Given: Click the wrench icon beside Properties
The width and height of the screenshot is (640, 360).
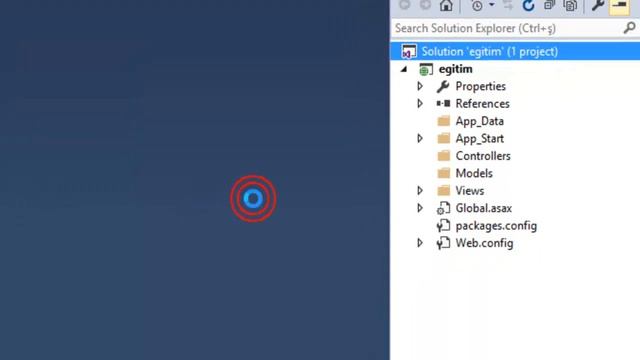Looking at the screenshot, I should click(x=443, y=86).
